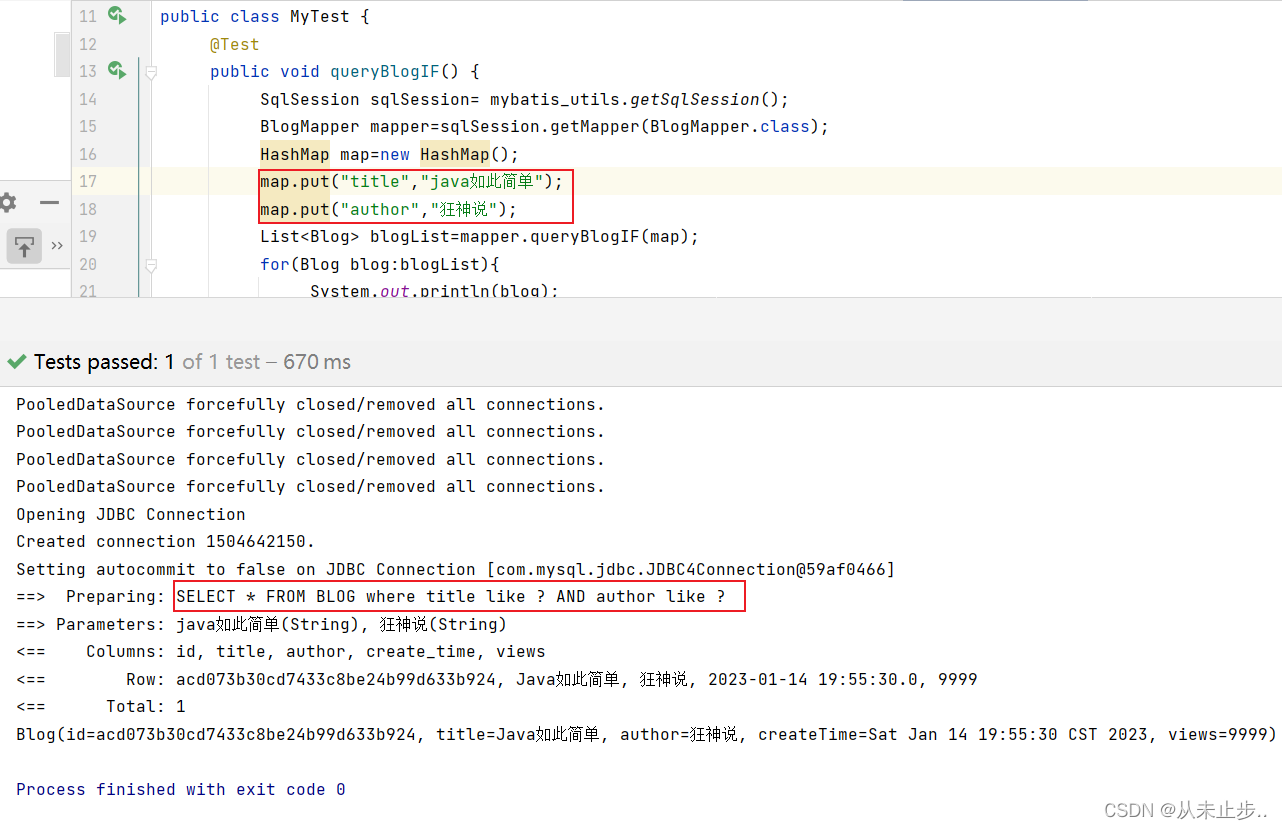Click the '==> Parameters:' console line
This screenshot has width=1282, height=830.
[x=261, y=624]
